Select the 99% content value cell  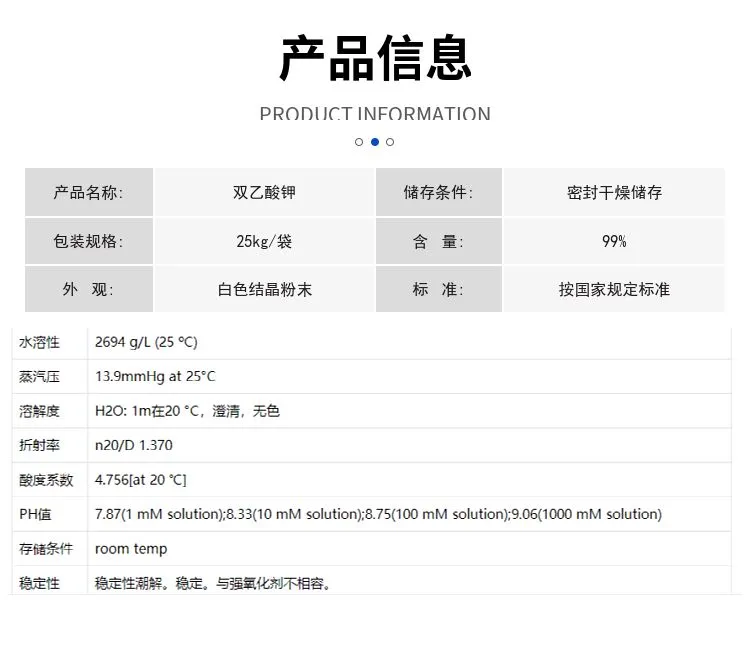(x=614, y=241)
